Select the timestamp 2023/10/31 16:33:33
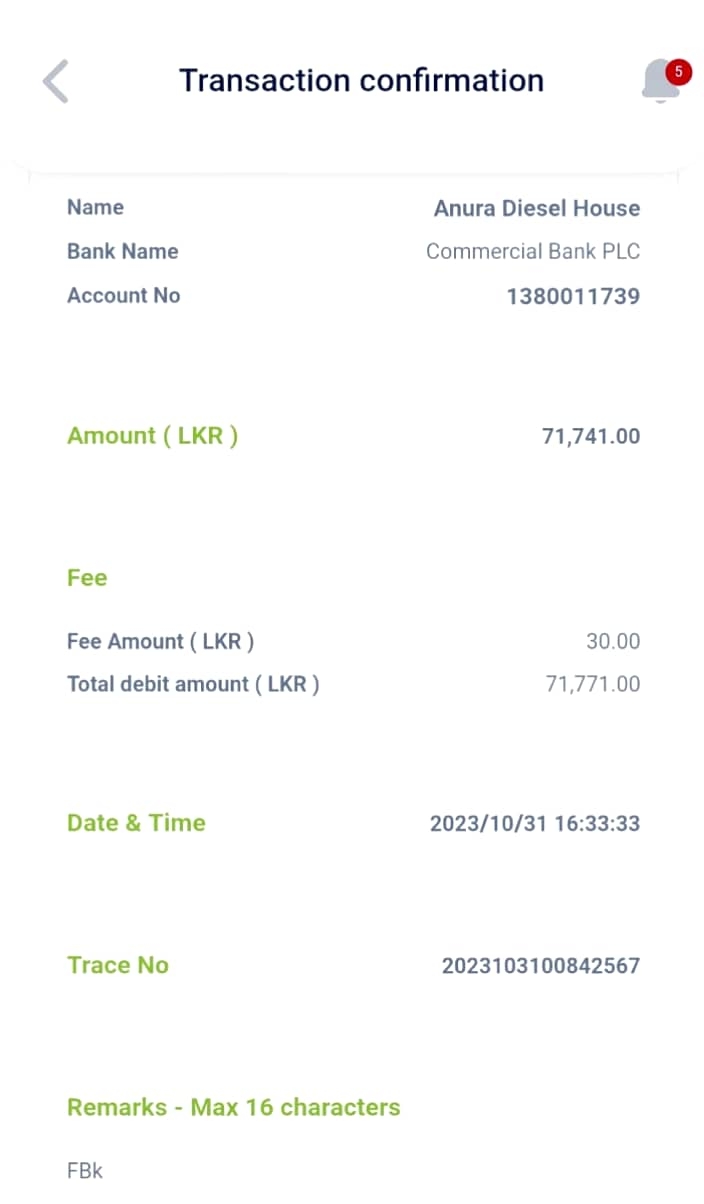Viewport: 704px width, 1204px height. click(534, 824)
